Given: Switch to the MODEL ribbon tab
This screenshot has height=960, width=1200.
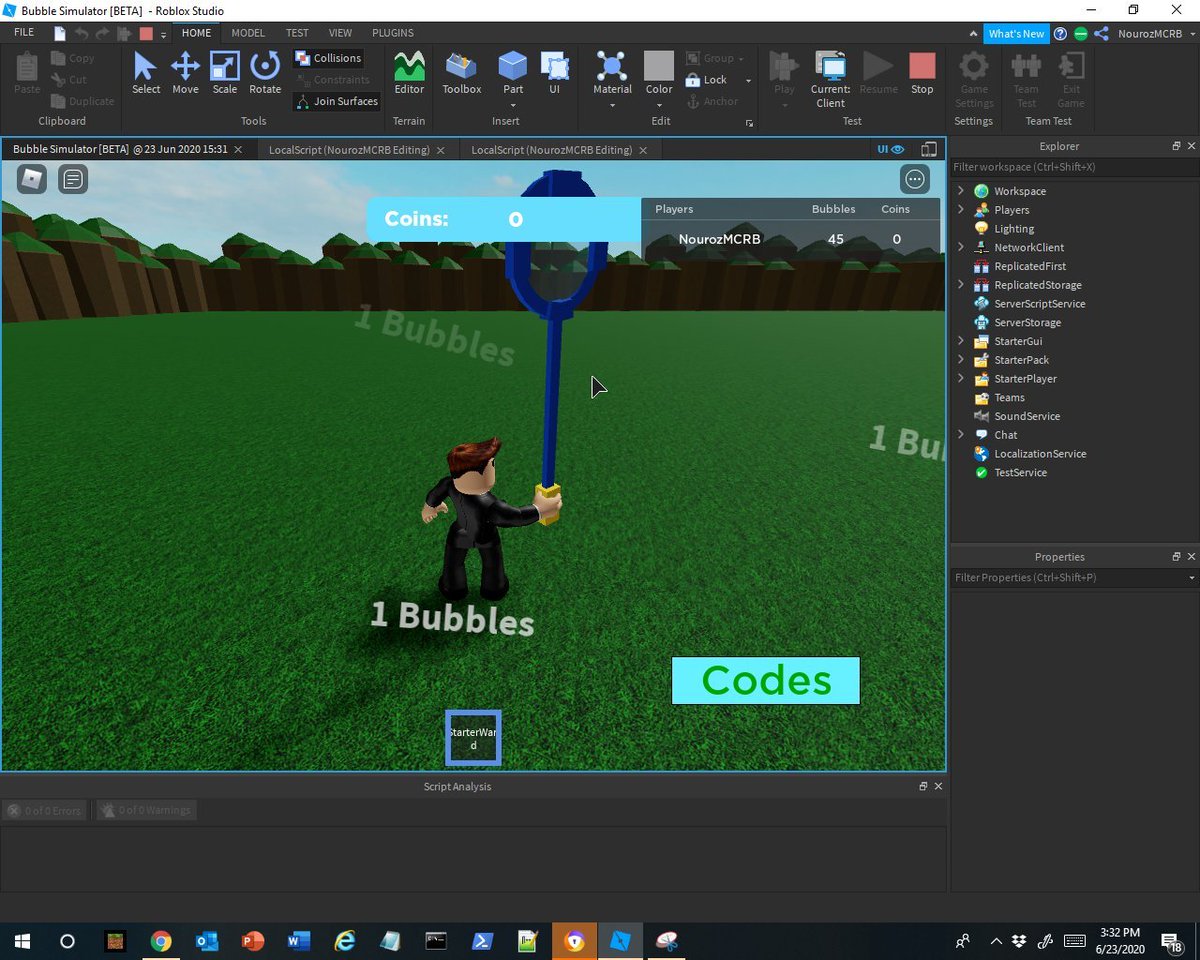Looking at the screenshot, I should click(x=248, y=33).
